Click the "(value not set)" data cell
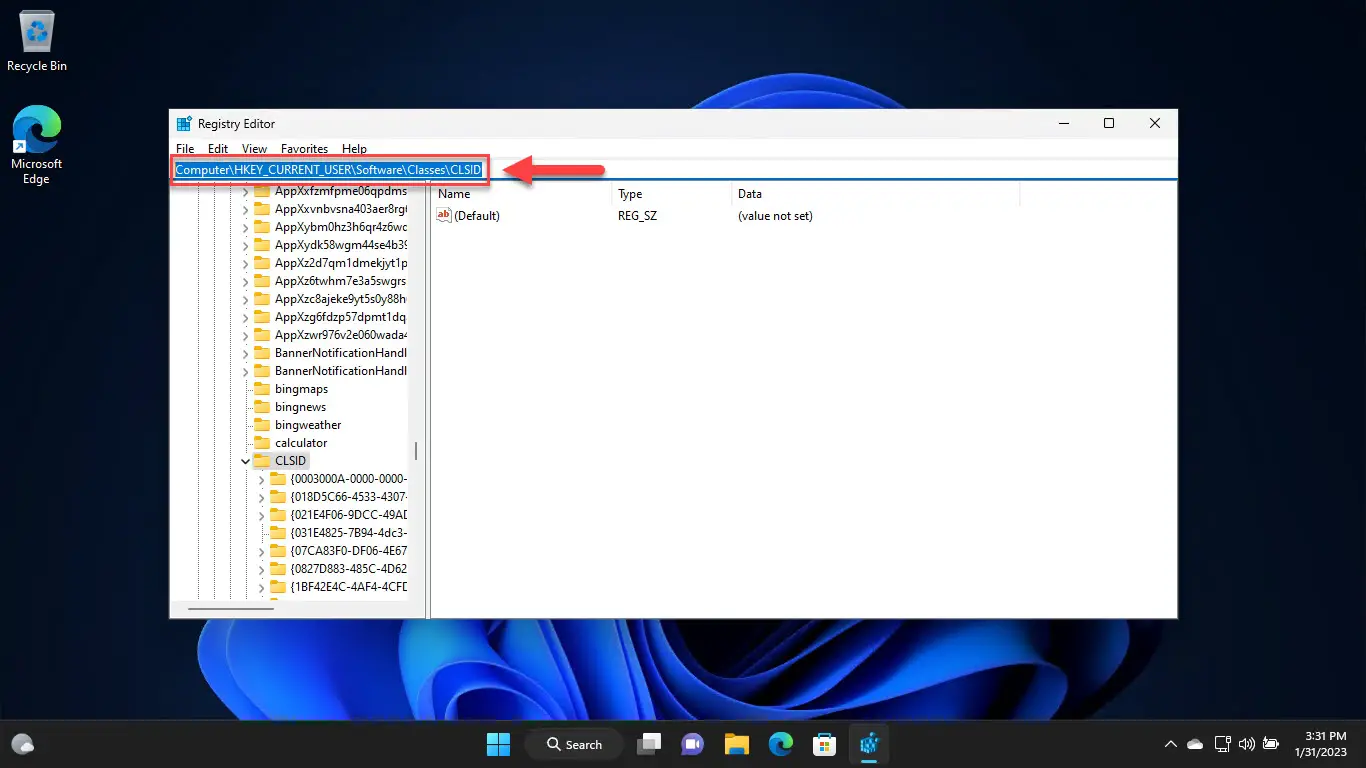Image resolution: width=1366 pixels, height=768 pixels. pyautogui.click(x=775, y=216)
